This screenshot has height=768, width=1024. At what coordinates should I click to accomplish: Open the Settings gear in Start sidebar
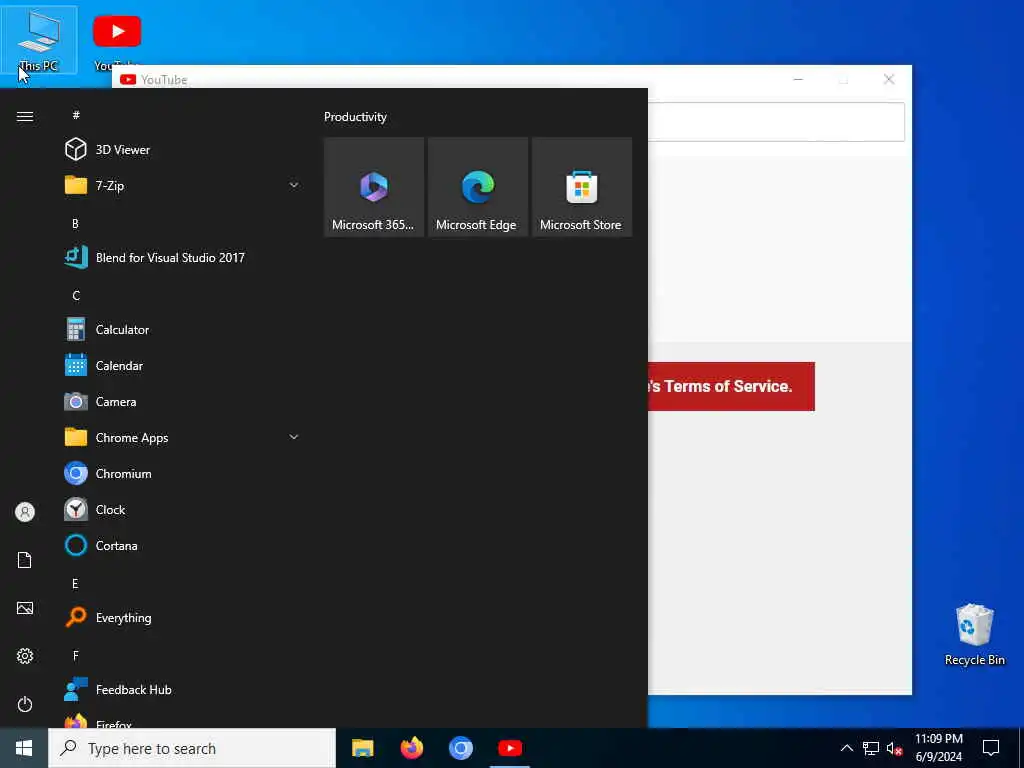(25, 656)
